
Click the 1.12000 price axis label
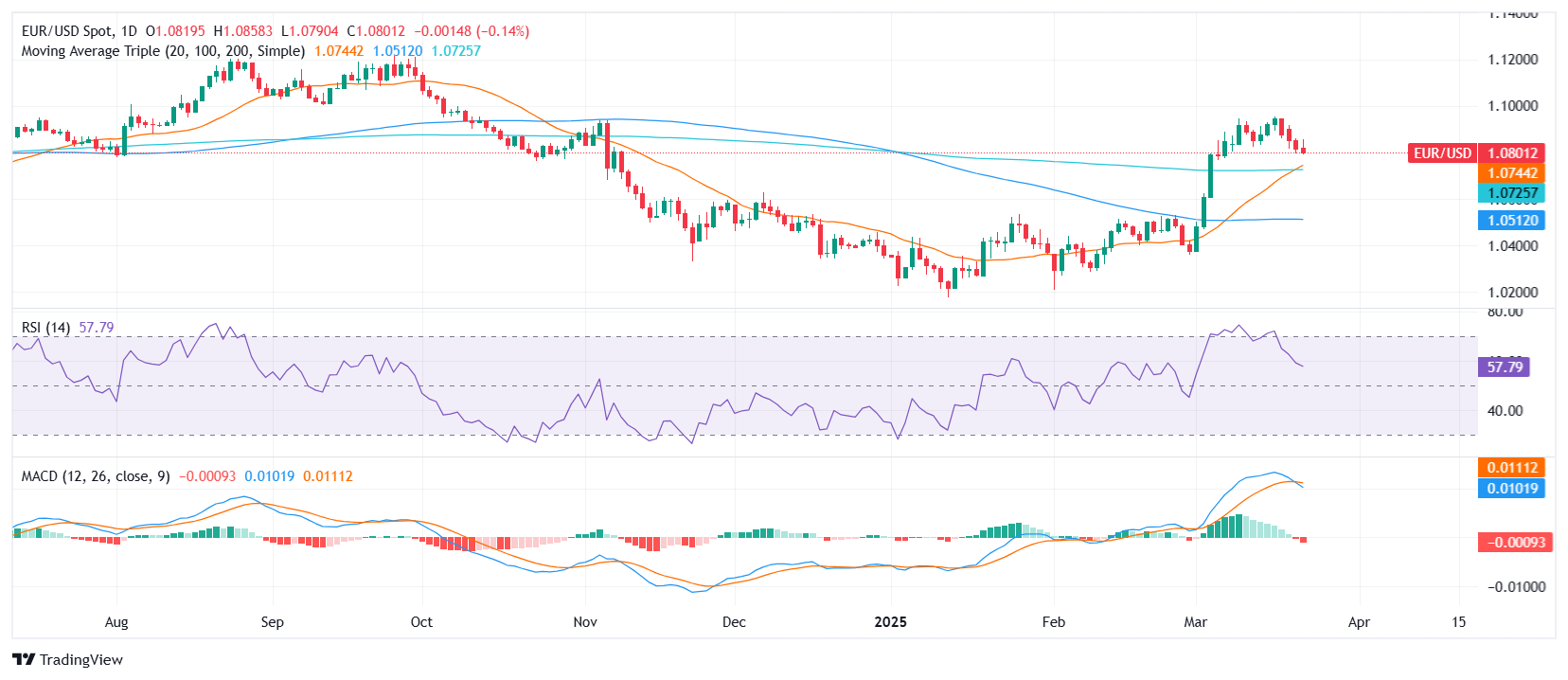(x=1511, y=60)
